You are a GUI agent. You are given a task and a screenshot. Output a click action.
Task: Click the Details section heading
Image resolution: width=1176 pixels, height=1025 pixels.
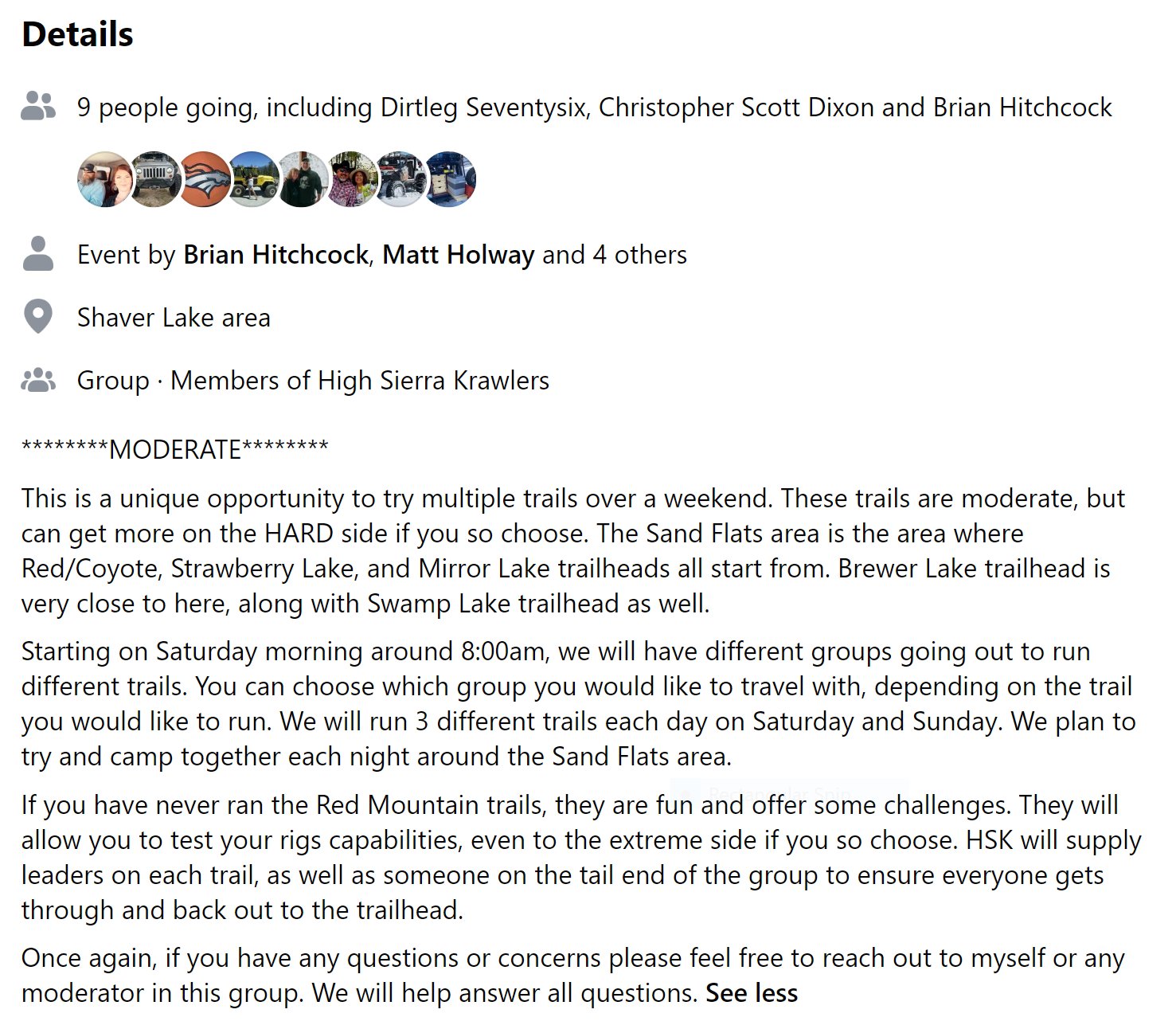(x=78, y=34)
